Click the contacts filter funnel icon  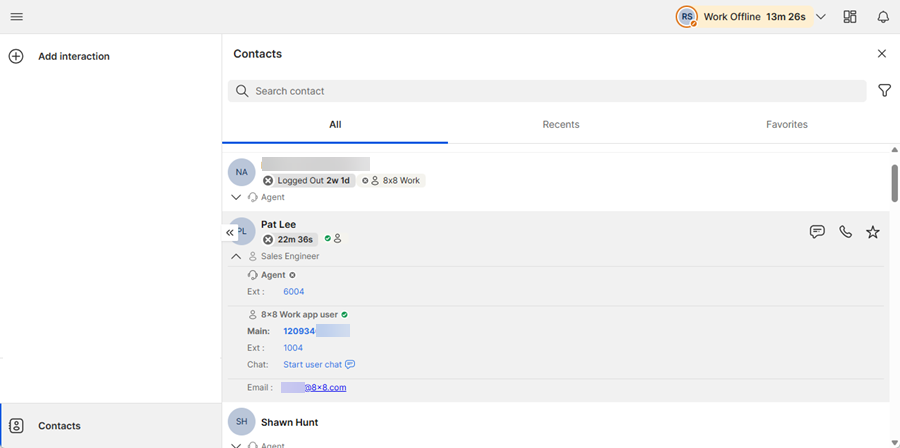(884, 91)
